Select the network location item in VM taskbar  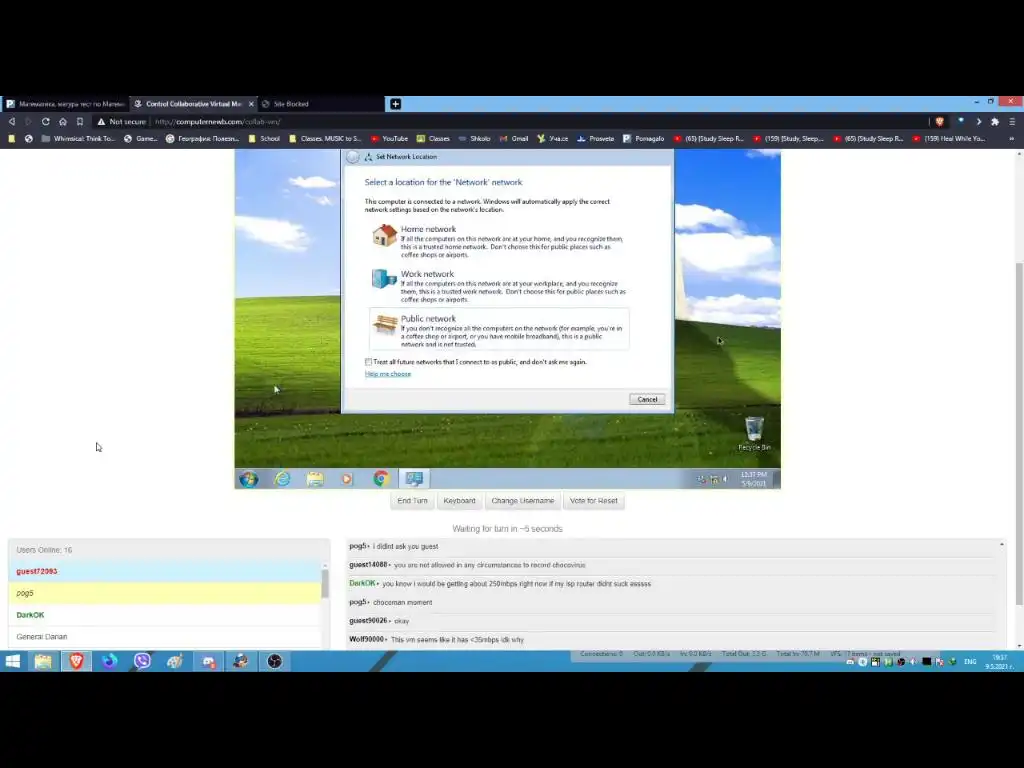pos(414,479)
